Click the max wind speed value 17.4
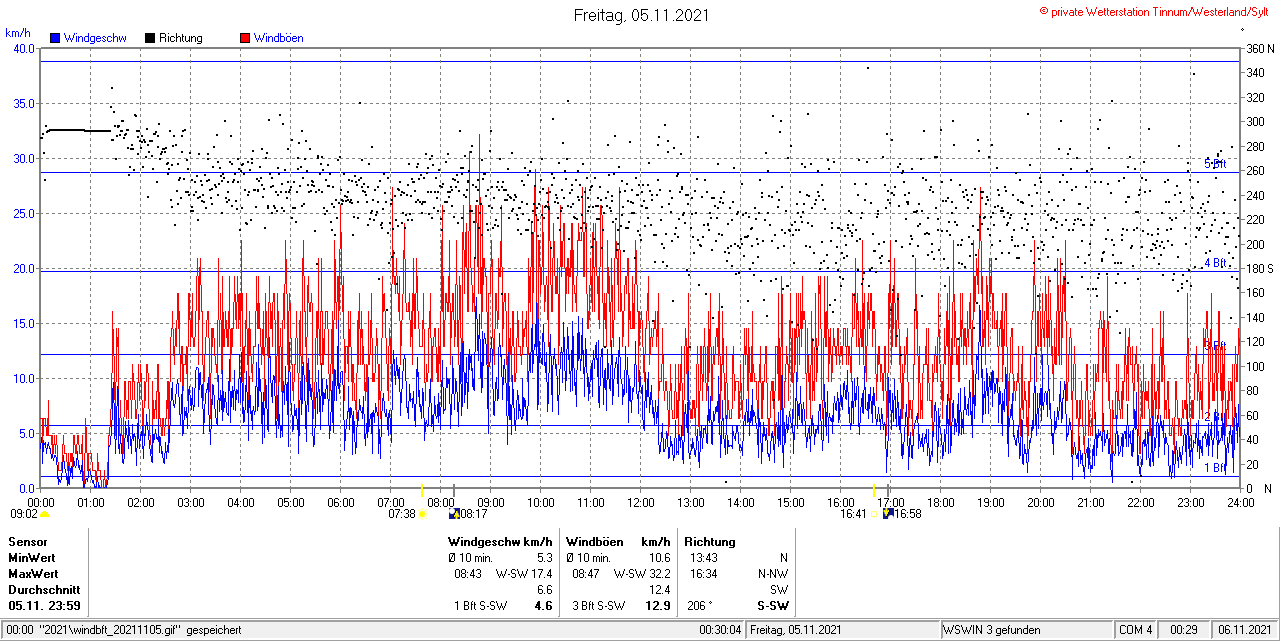This screenshot has width=1280, height=641. [x=542, y=573]
